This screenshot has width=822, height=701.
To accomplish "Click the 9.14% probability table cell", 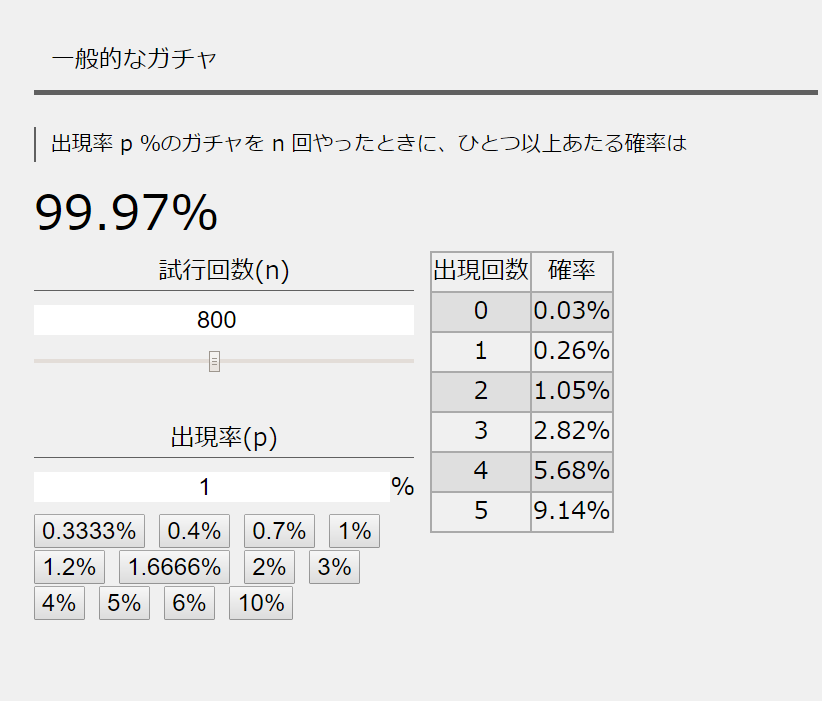I will [x=572, y=511].
